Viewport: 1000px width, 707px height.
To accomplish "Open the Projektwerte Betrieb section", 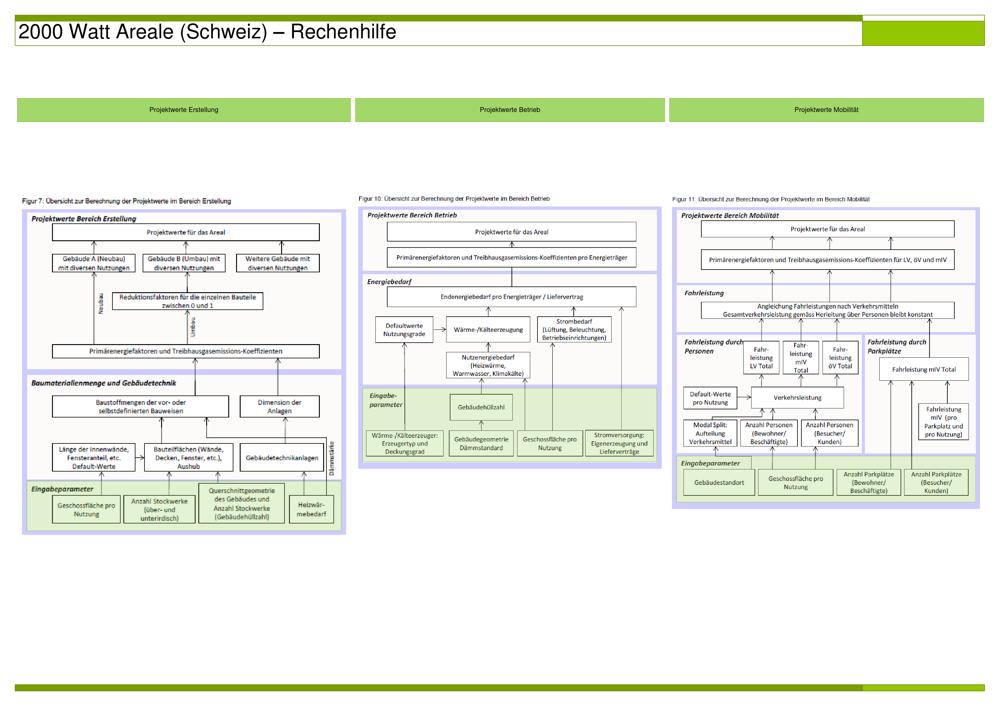I will (x=510, y=110).
